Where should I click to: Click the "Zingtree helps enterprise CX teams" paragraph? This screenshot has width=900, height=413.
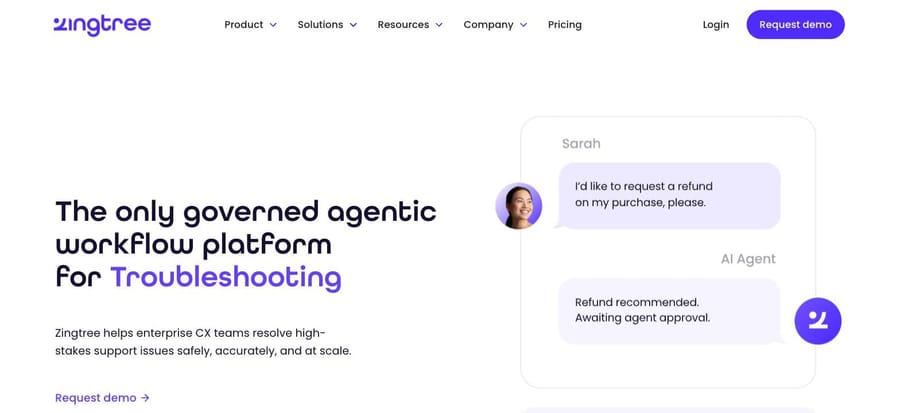[203, 342]
